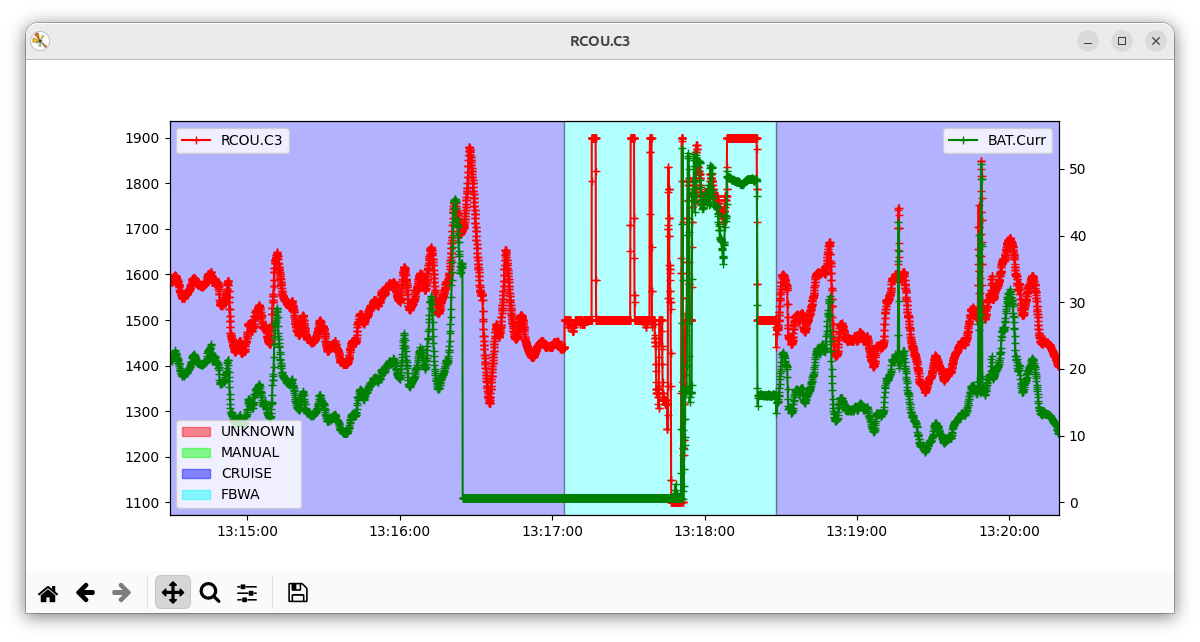Click the RCOU.C3 legend entry
Image resolution: width=1200 pixels, height=642 pixels.
[251, 141]
